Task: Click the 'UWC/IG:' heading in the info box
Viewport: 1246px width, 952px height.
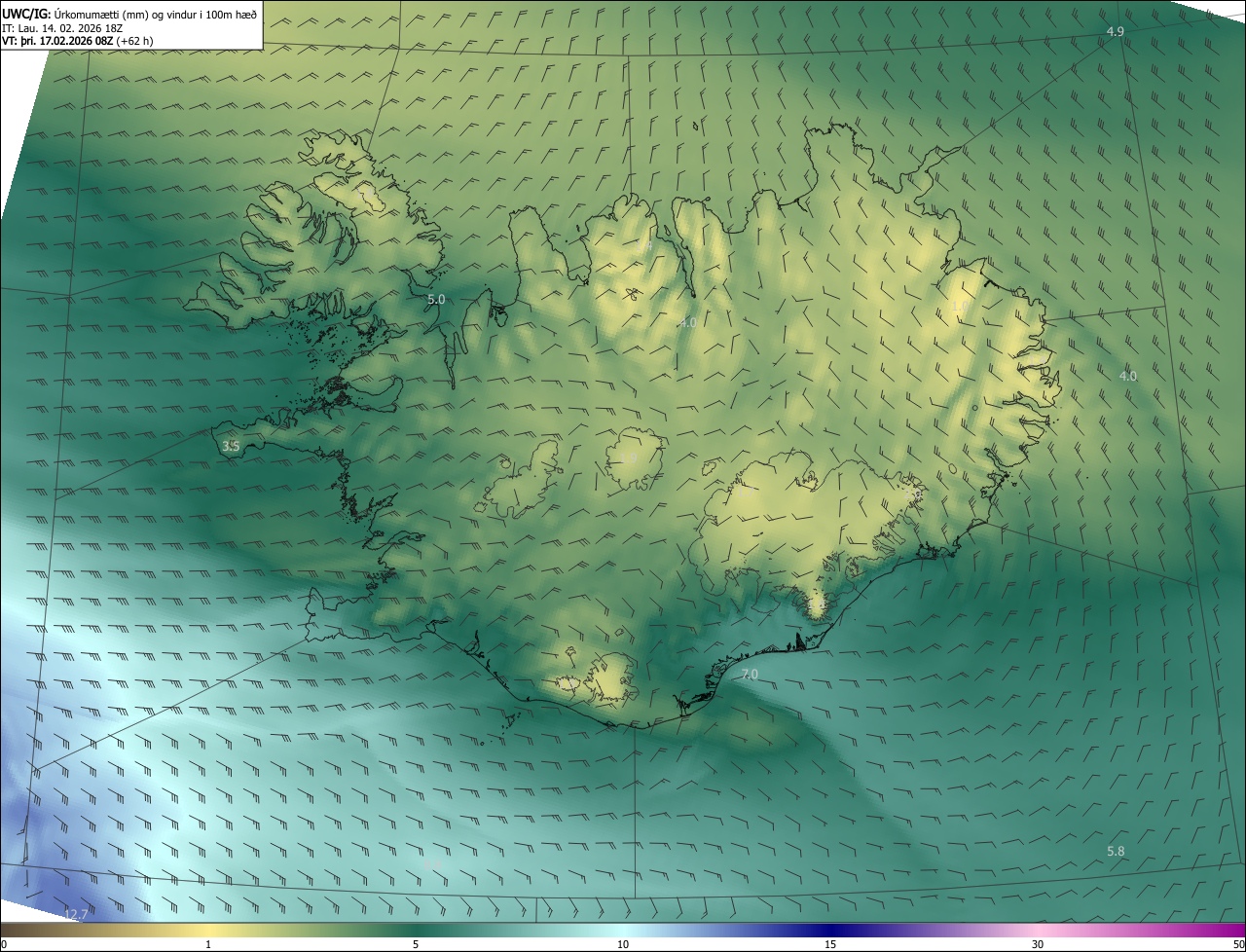Action: coord(24,15)
